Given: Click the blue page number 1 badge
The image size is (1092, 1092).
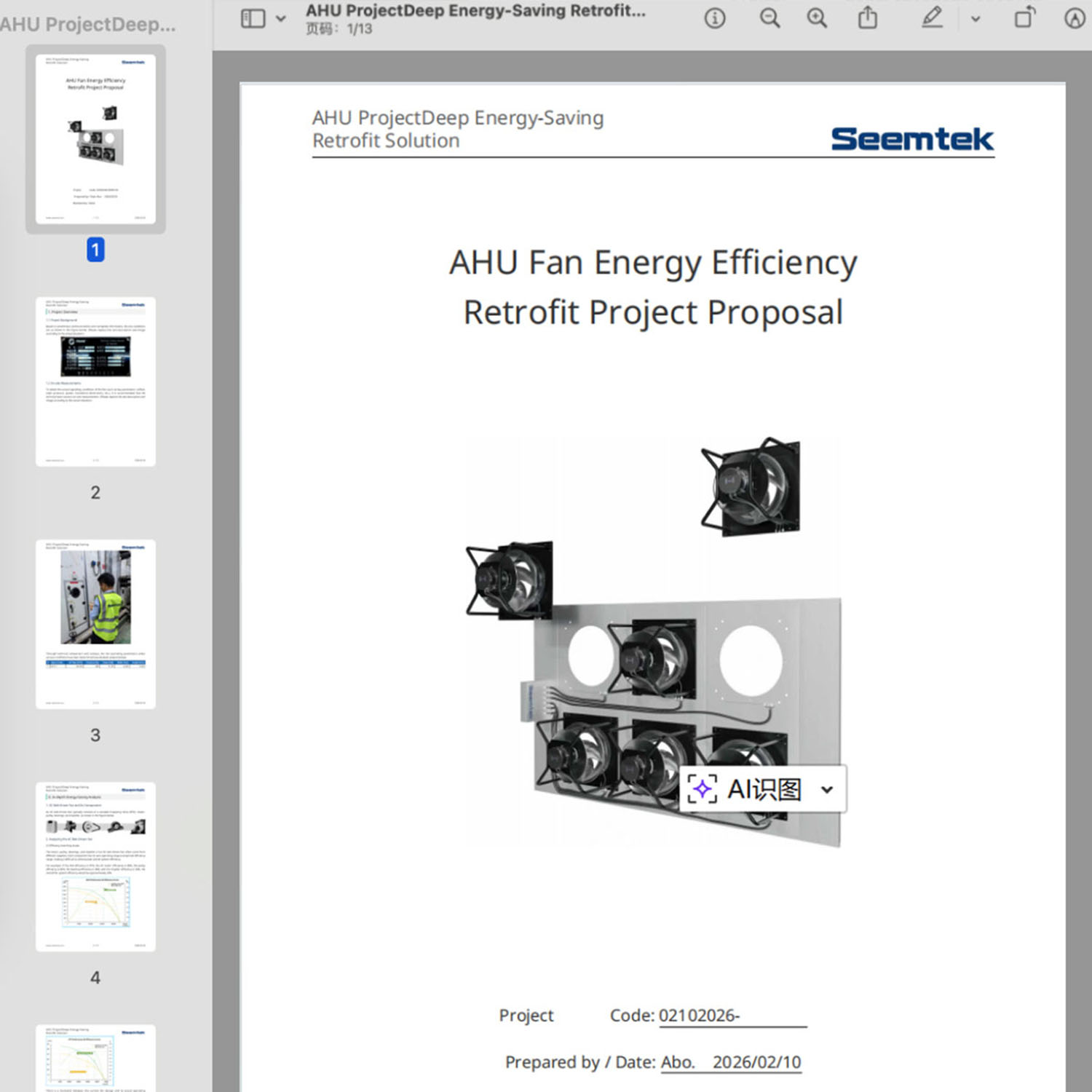Looking at the screenshot, I should point(95,250).
